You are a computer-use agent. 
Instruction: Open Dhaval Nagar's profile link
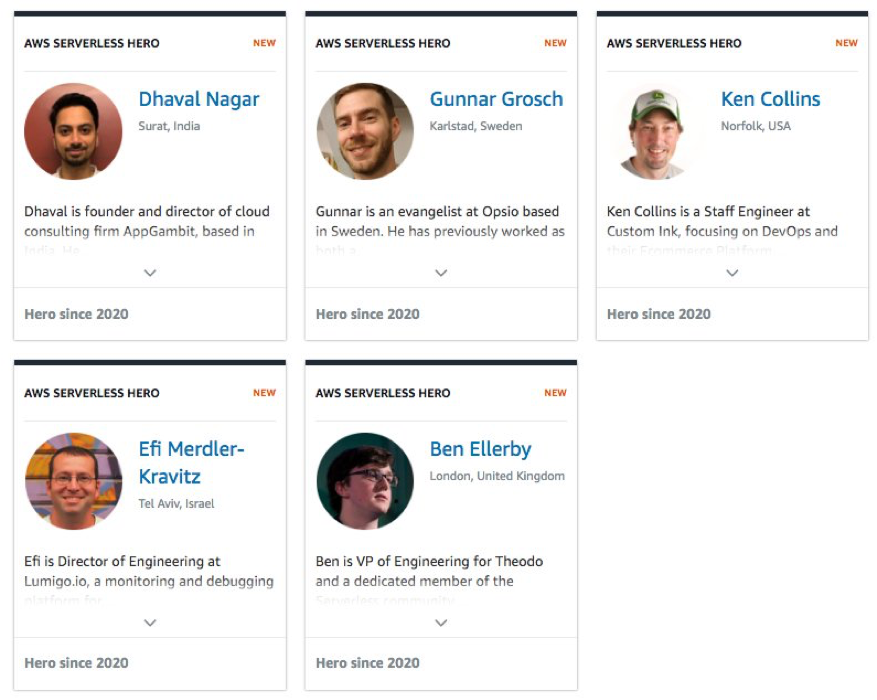coord(199,100)
